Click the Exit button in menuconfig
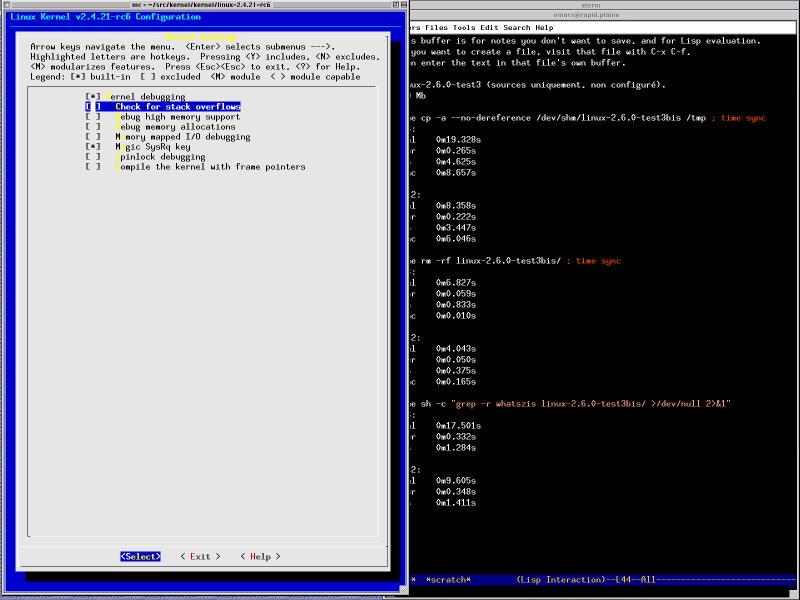 pyautogui.click(x=200, y=557)
